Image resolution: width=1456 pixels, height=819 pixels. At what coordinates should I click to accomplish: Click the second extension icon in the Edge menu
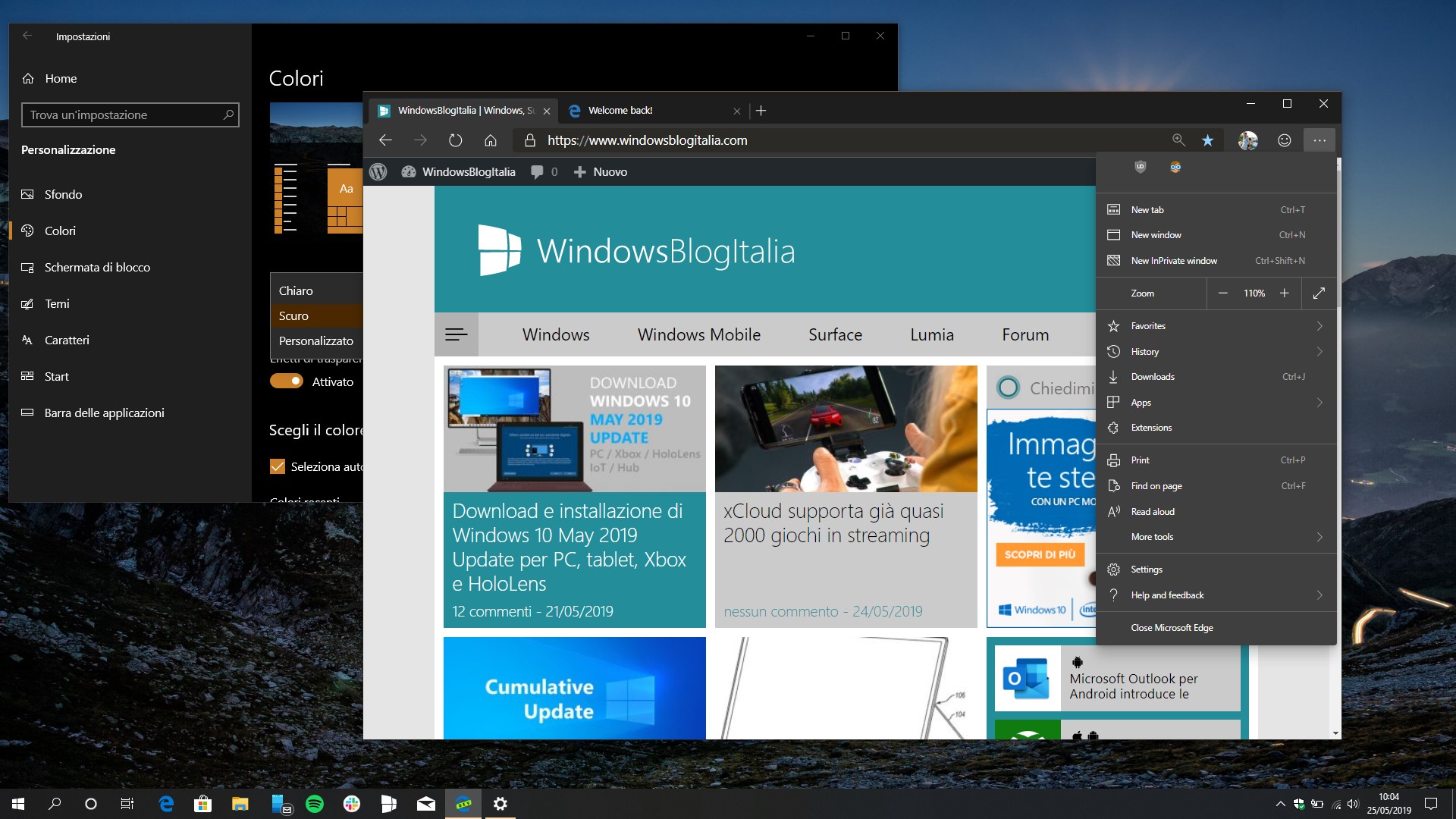pyautogui.click(x=1175, y=167)
